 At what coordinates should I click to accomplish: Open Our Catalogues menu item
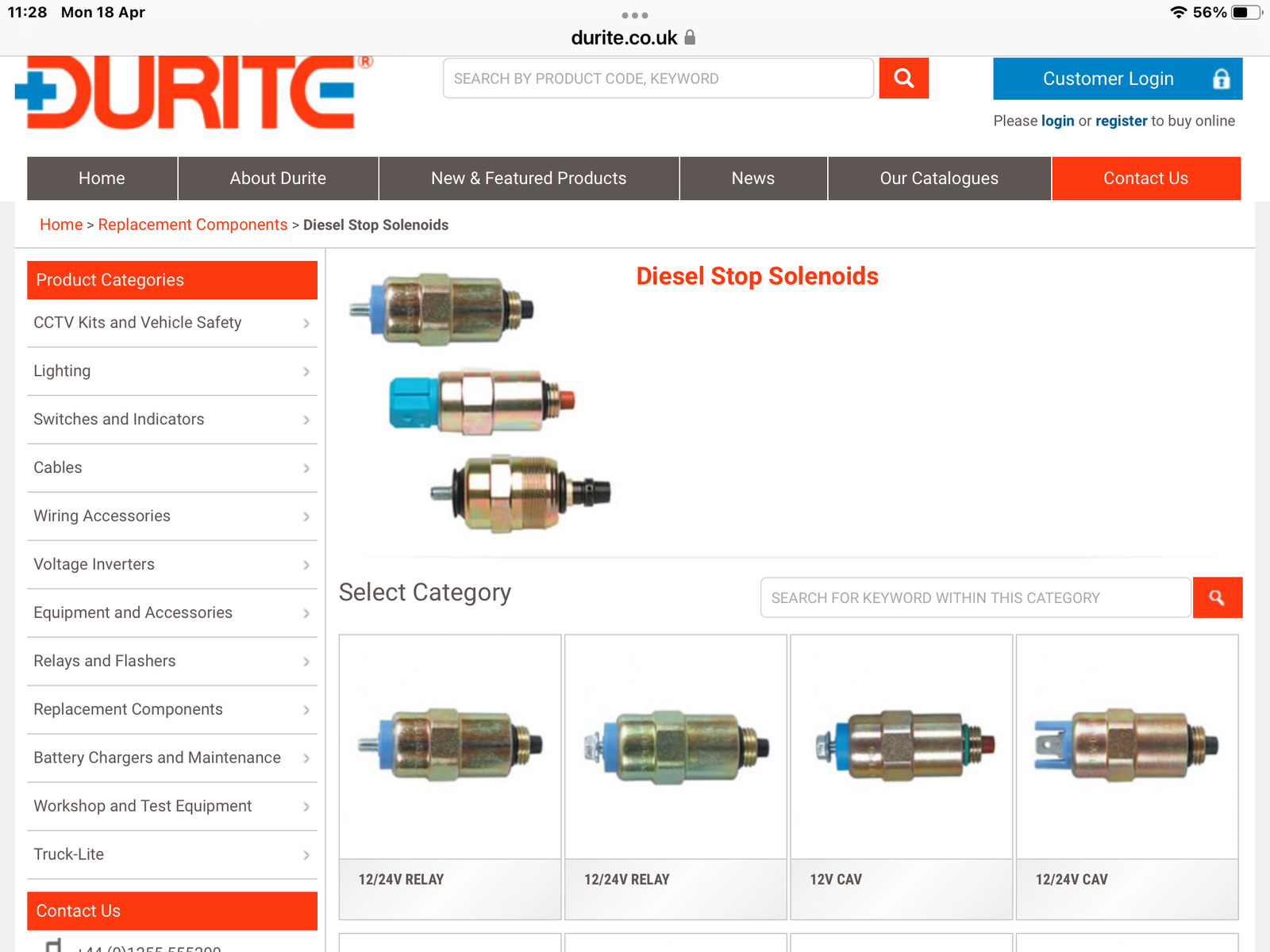tap(939, 178)
